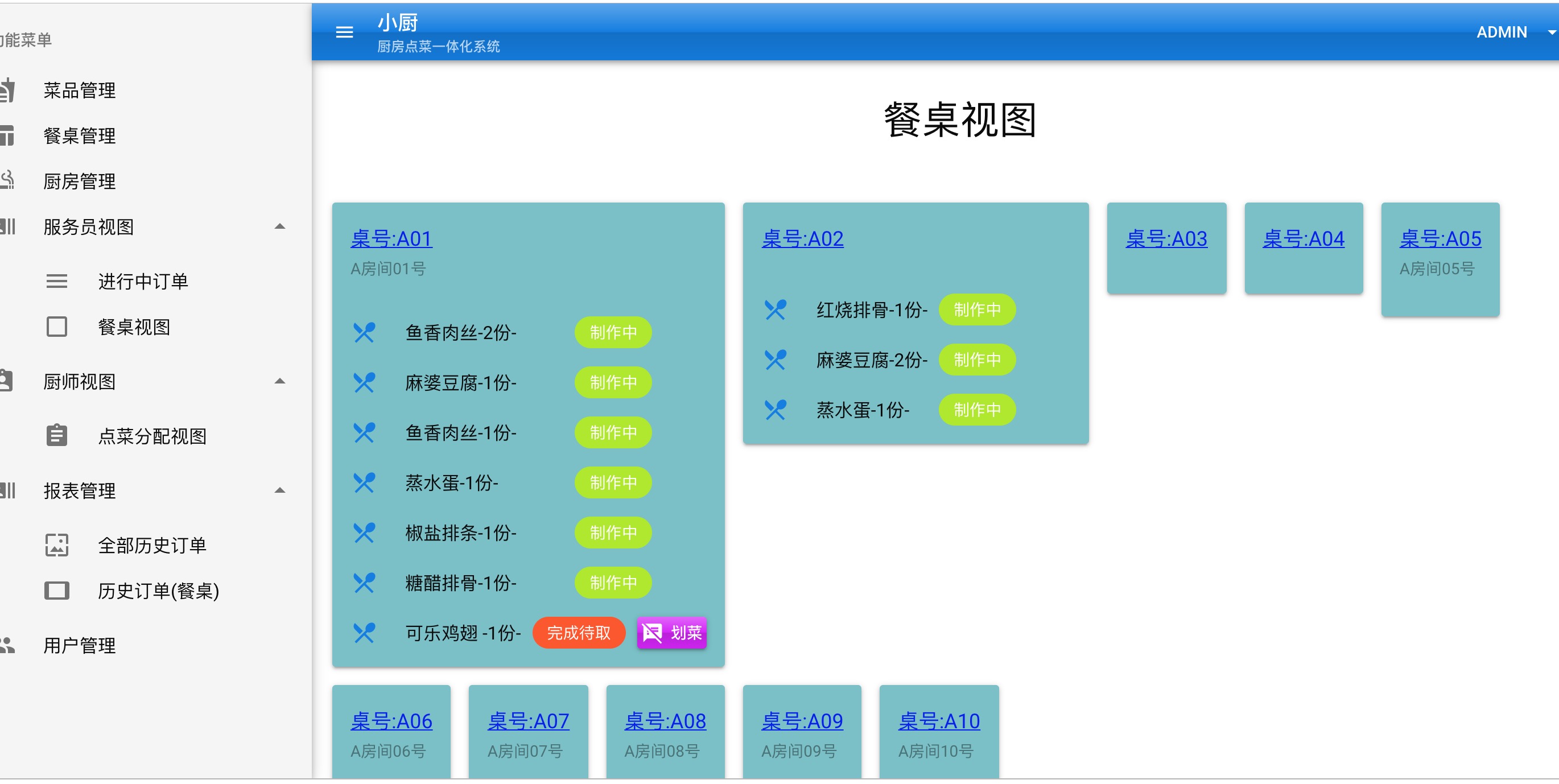The width and height of the screenshot is (1559, 784).
Task: Click the square icon beside 餐桌视图
Action: pyautogui.click(x=57, y=327)
